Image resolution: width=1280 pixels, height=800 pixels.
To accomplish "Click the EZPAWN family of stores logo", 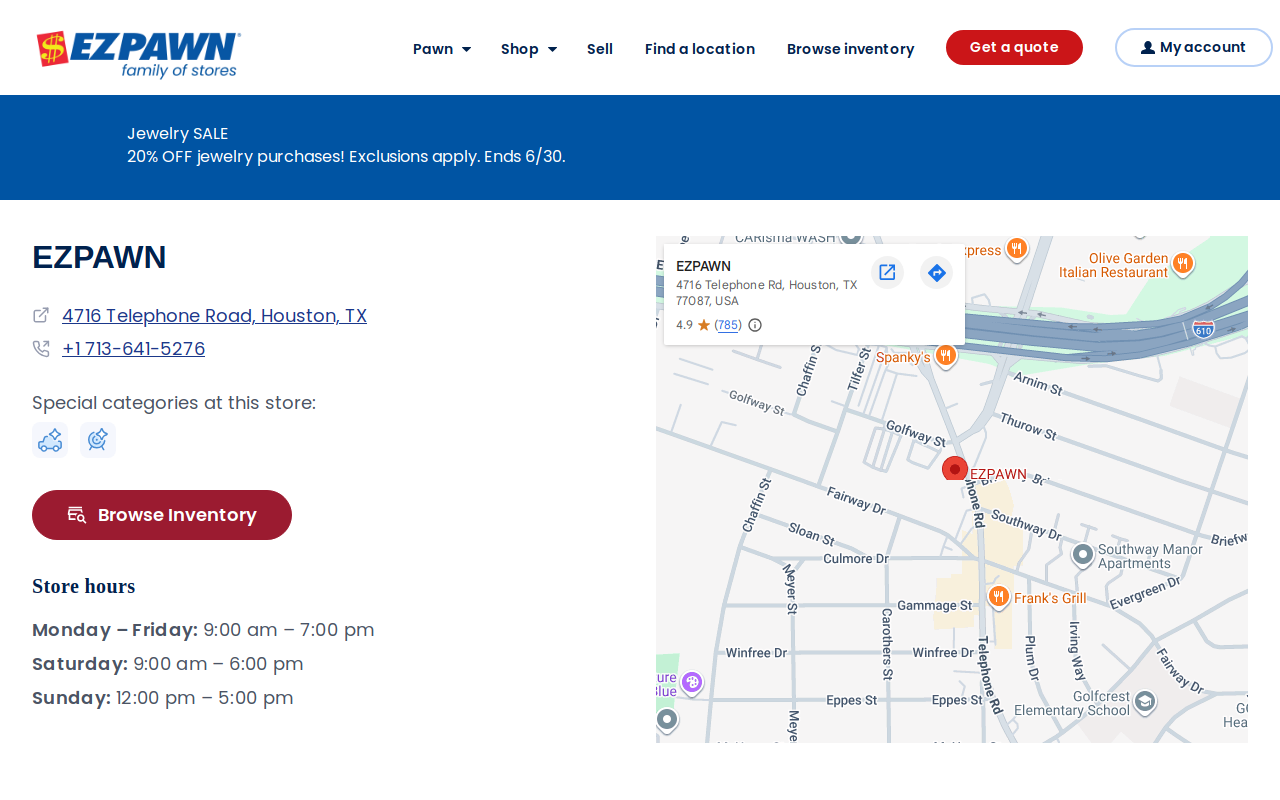I will click(x=138, y=53).
